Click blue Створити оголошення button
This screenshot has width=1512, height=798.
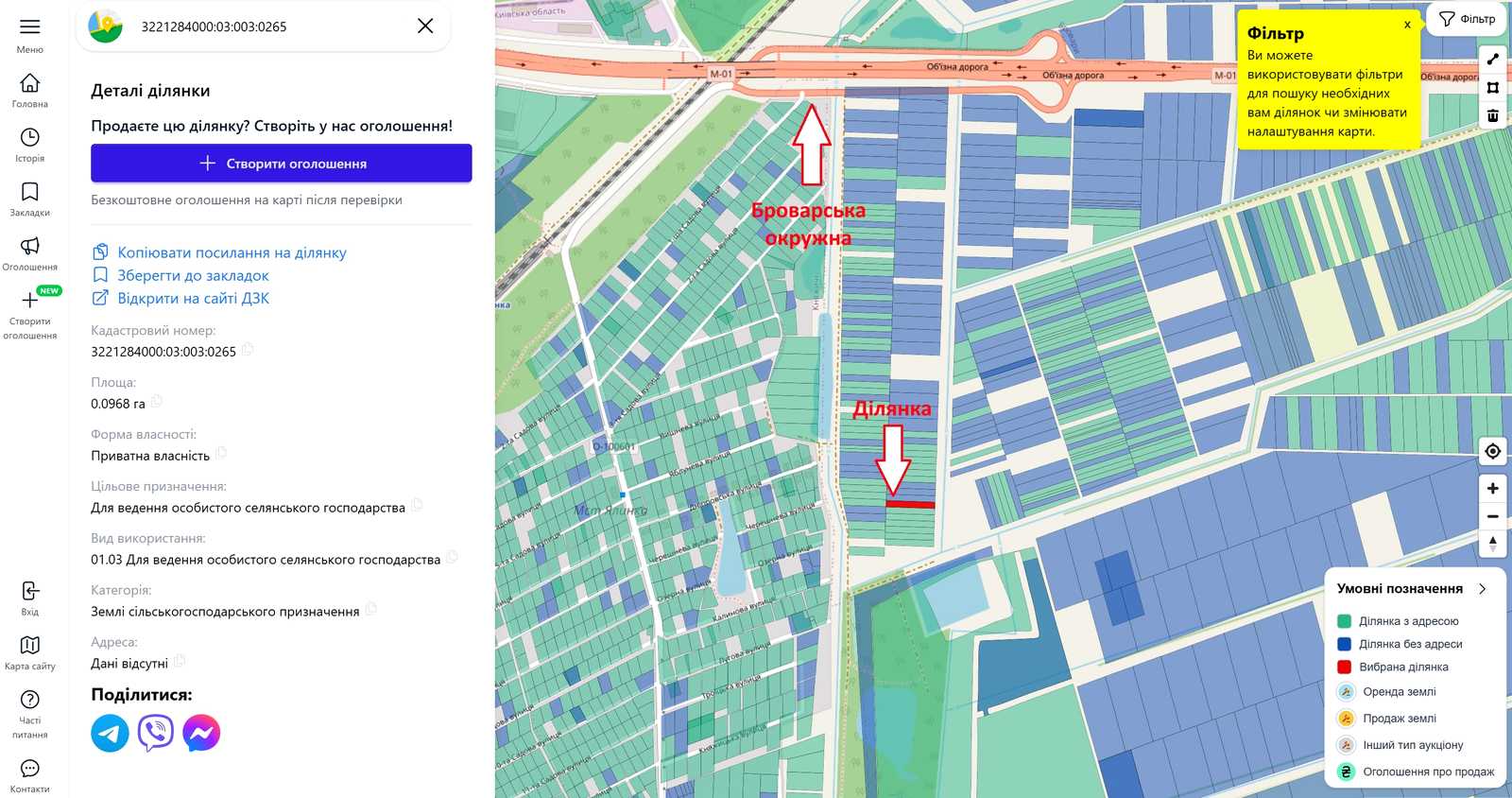point(282,164)
